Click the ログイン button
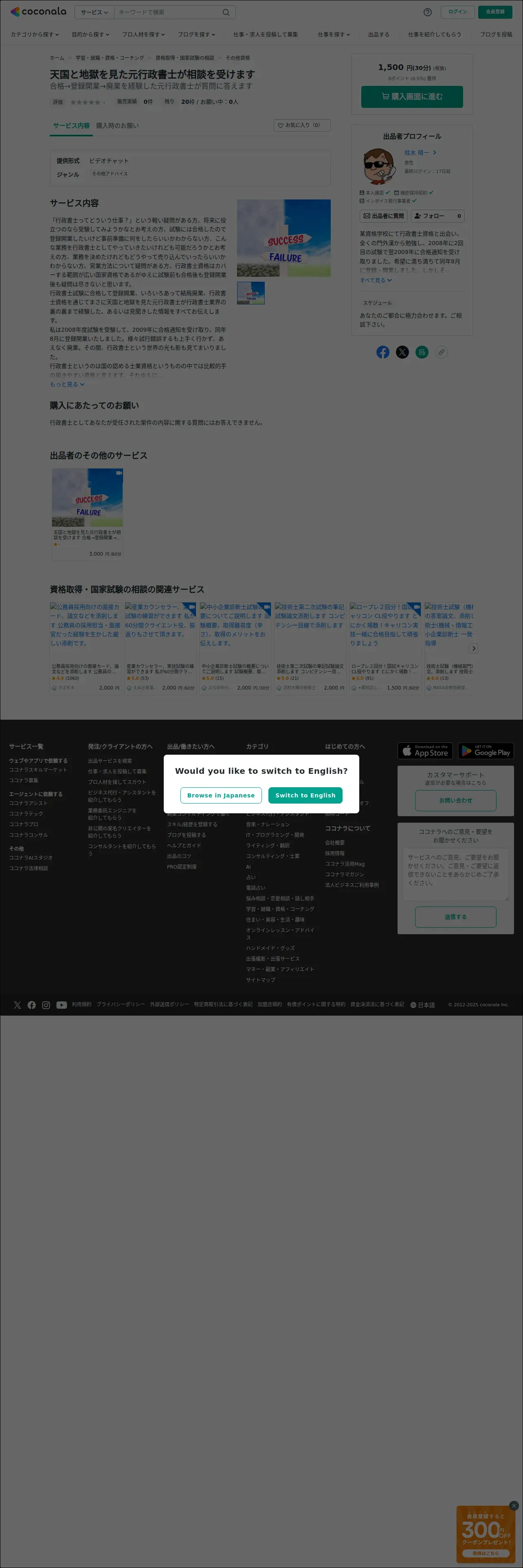523x1568 pixels. coord(457,11)
